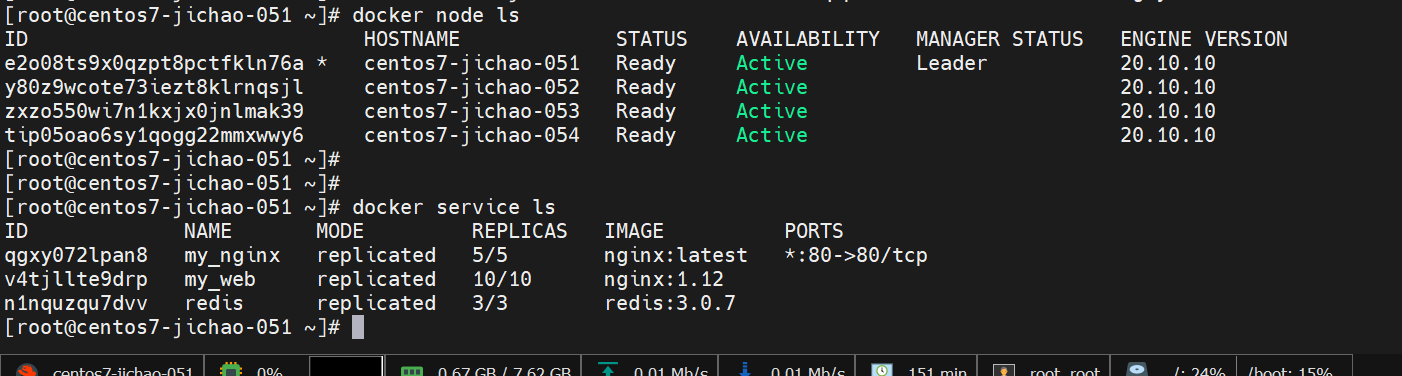Click engine version 20.10.10 on the Leader row
This screenshot has width=1402, height=376.
(1168, 64)
